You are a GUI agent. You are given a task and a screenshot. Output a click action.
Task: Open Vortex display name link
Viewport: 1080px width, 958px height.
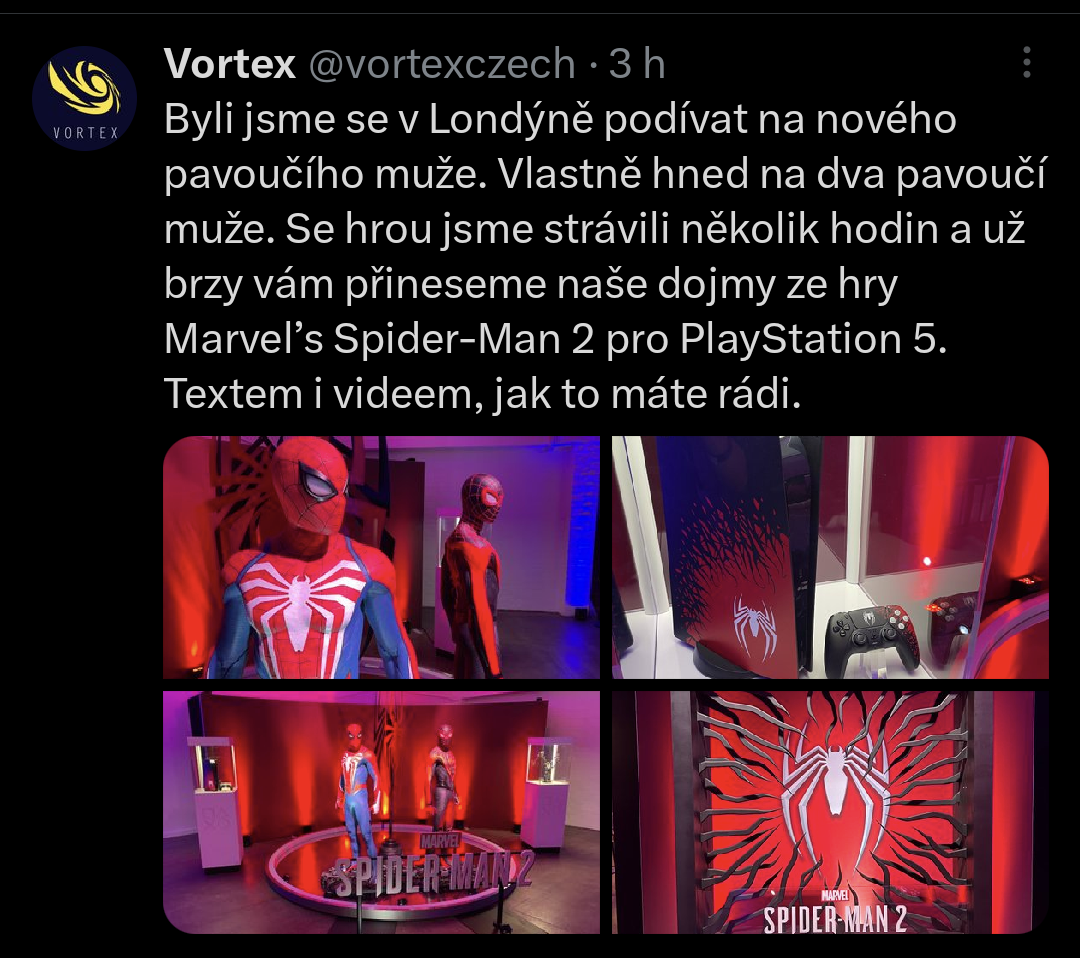pos(229,63)
